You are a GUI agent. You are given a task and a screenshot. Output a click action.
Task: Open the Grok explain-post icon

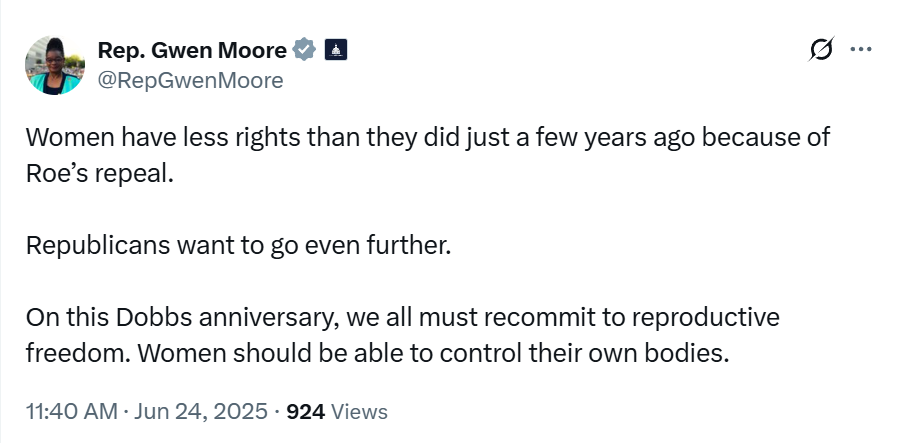[821, 49]
